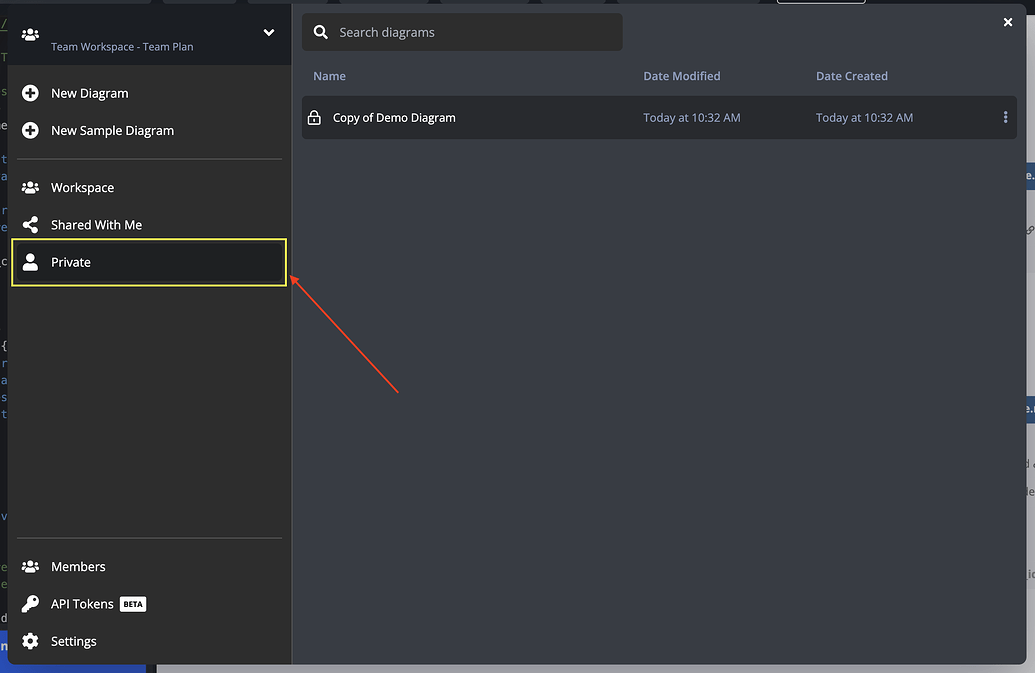The image size is (1035, 673).
Task: Click the search magnifying glass icon
Action: pos(320,31)
